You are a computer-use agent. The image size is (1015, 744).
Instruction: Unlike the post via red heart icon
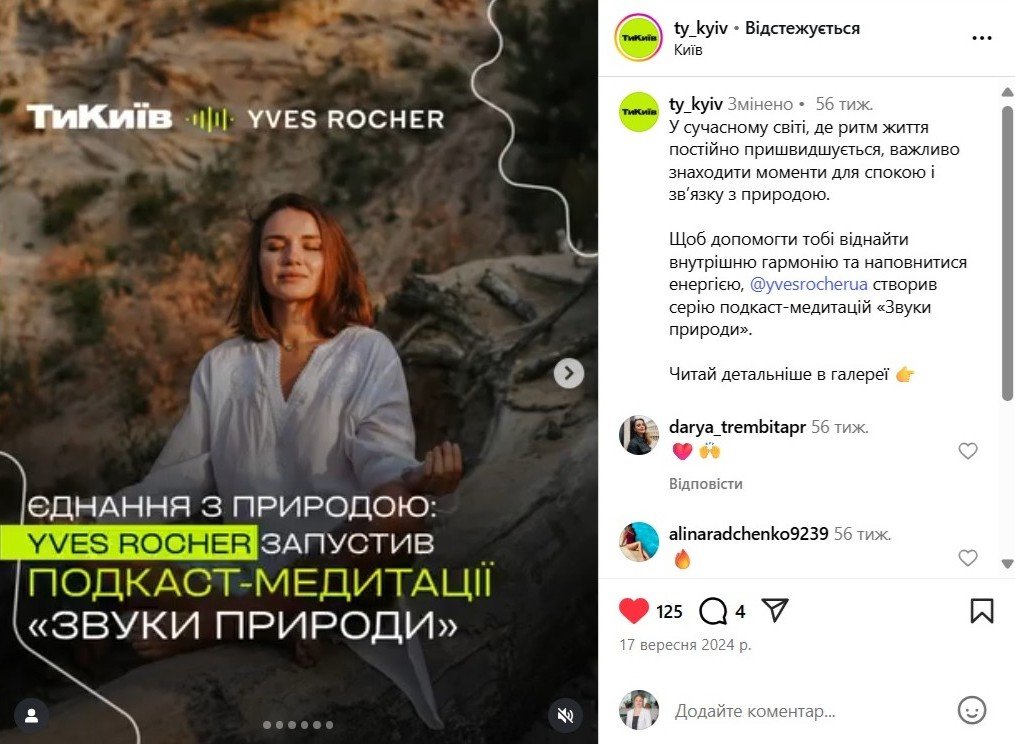634,611
